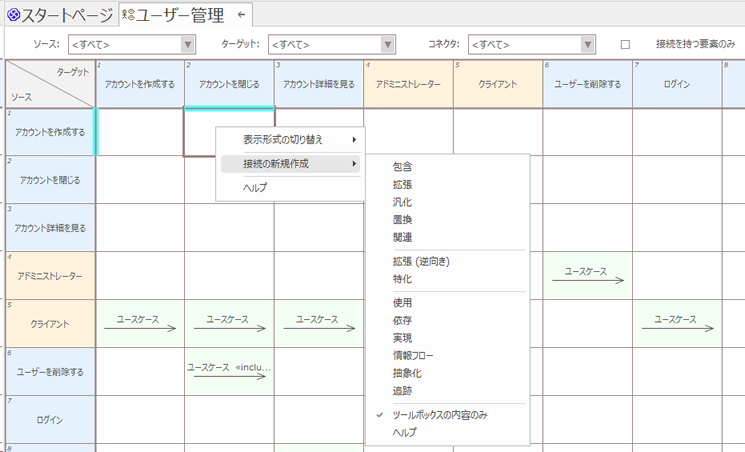Click the ユーザー管理 matrix tab icon
Image resolution: width=745 pixels, height=452 pixels.
point(128,15)
